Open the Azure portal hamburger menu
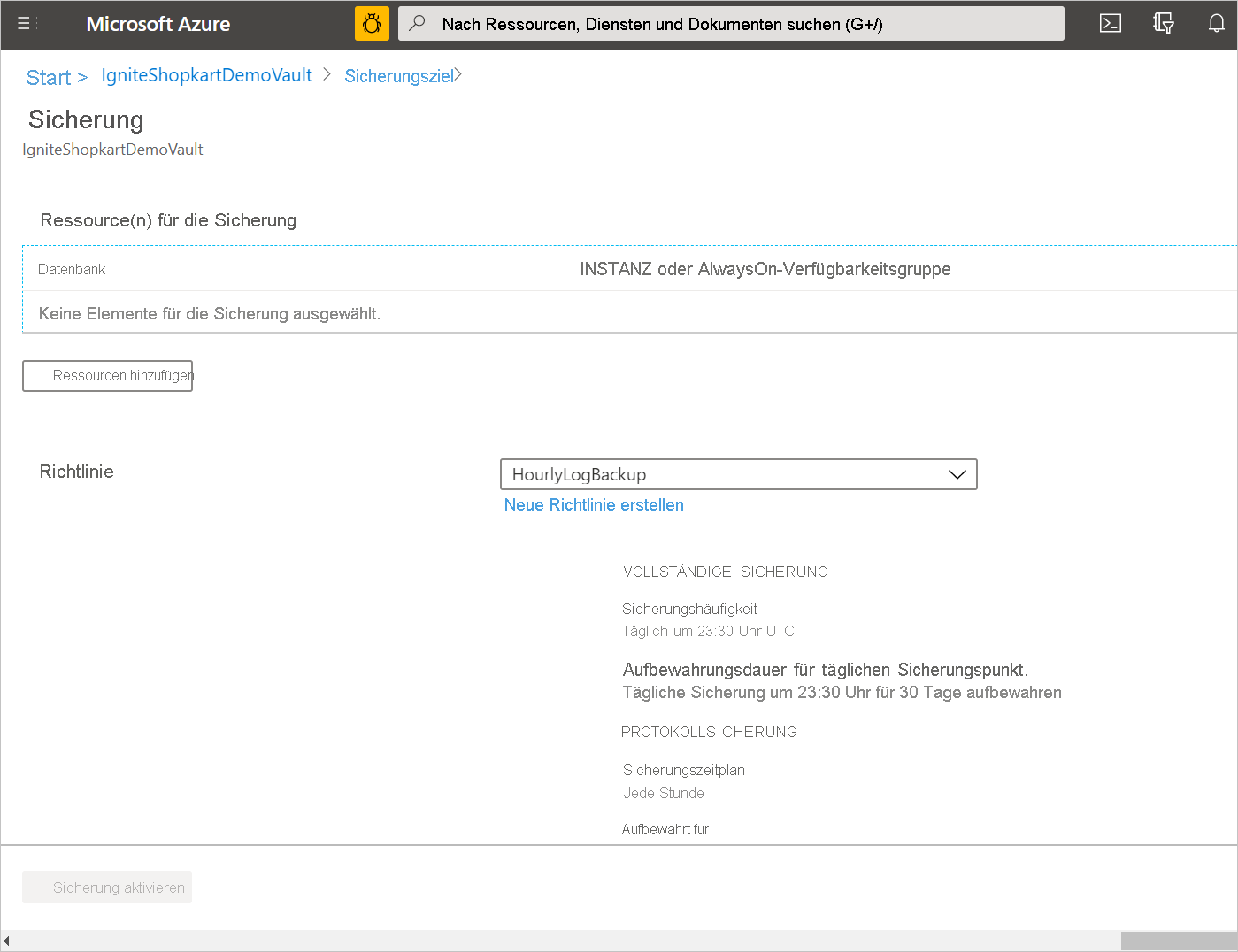1238x952 pixels. (x=25, y=24)
